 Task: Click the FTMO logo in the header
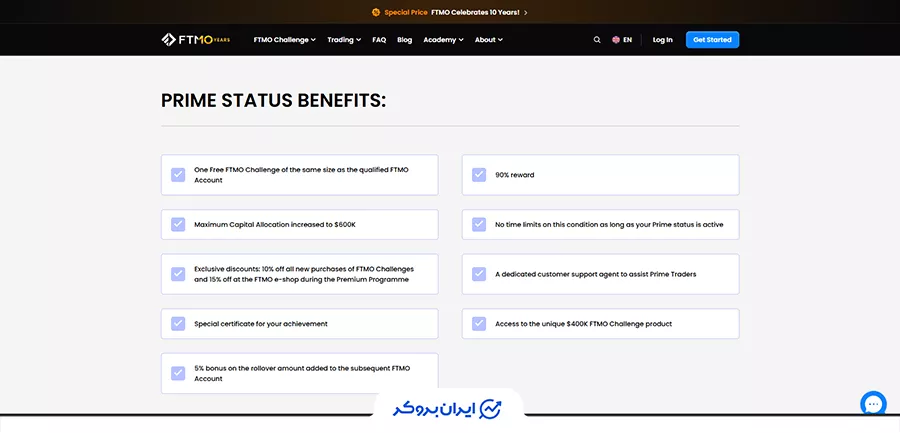pos(196,40)
